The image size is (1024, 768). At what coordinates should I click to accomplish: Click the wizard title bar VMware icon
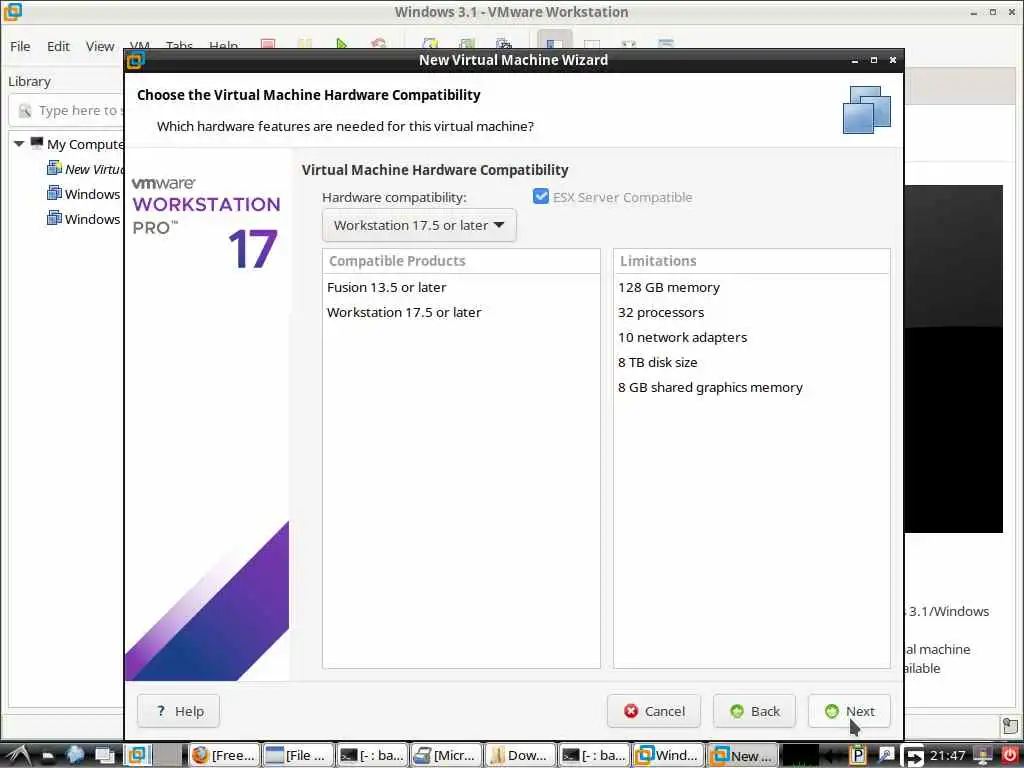(136, 60)
